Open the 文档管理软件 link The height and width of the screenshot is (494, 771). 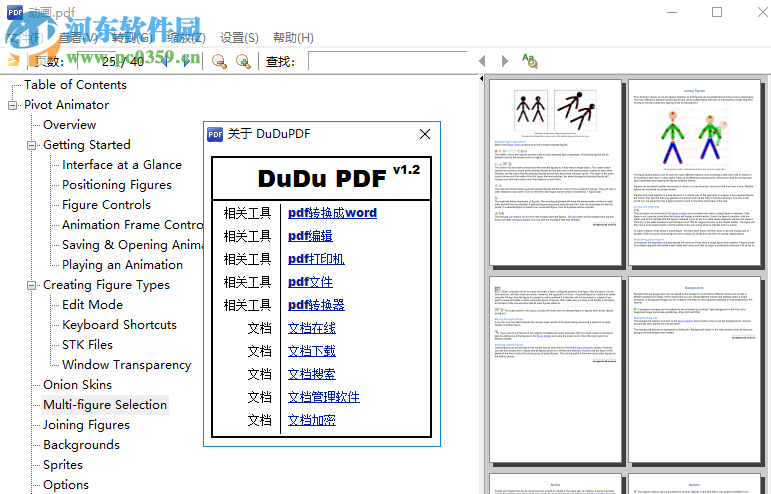point(324,397)
